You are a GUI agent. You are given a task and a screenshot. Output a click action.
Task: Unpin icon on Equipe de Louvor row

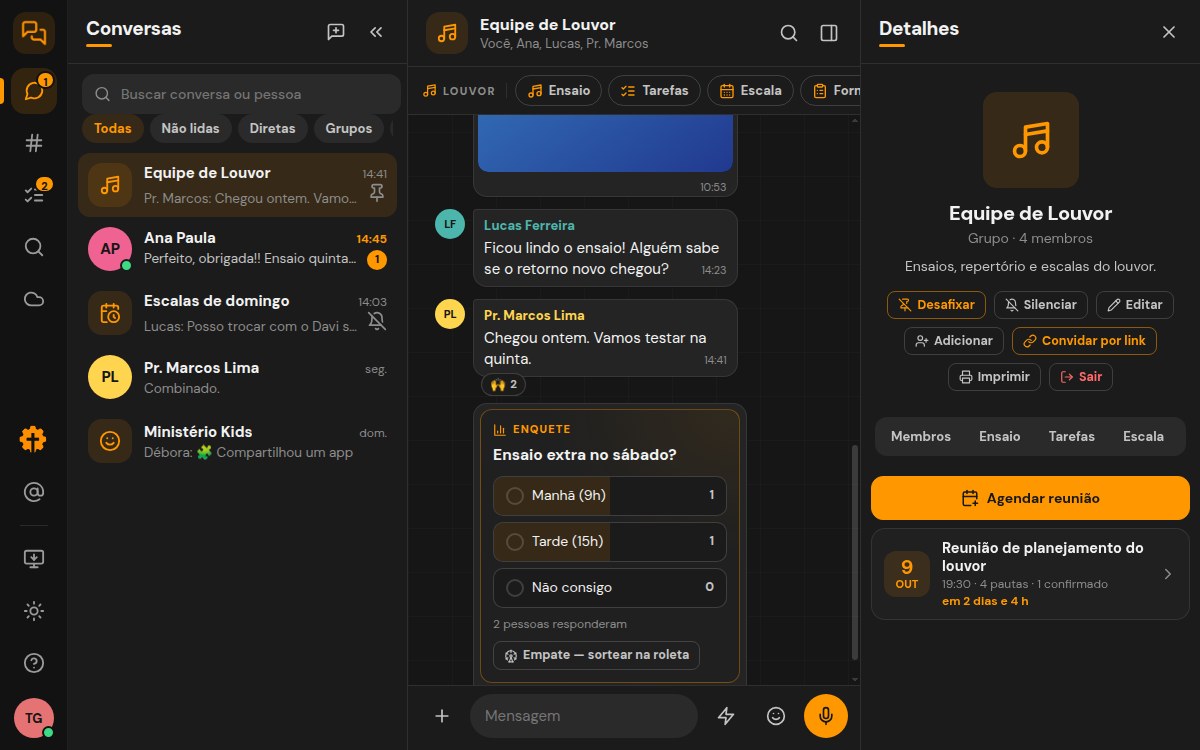pyautogui.click(x=377, y=194)
